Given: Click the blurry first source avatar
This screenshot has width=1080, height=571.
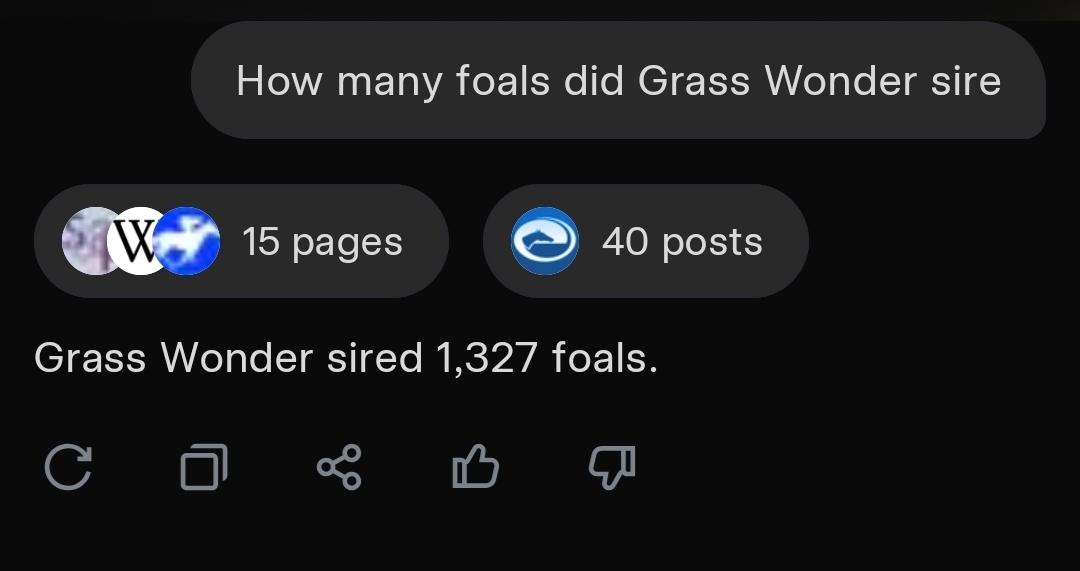Looking at the screenshot, I should click(90, 241).
